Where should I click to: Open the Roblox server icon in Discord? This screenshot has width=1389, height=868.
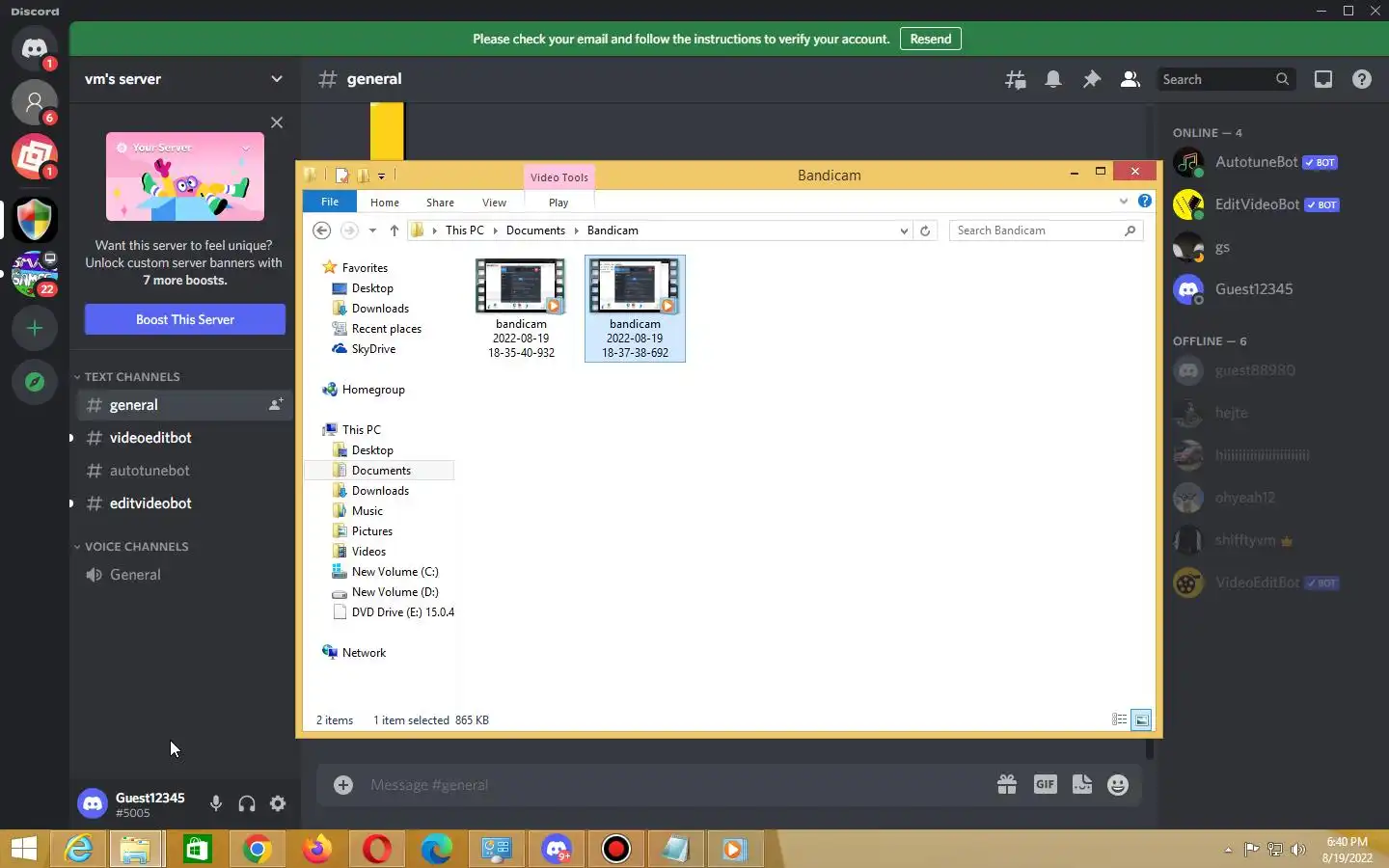pyautogui.click(x=35, y=156)
